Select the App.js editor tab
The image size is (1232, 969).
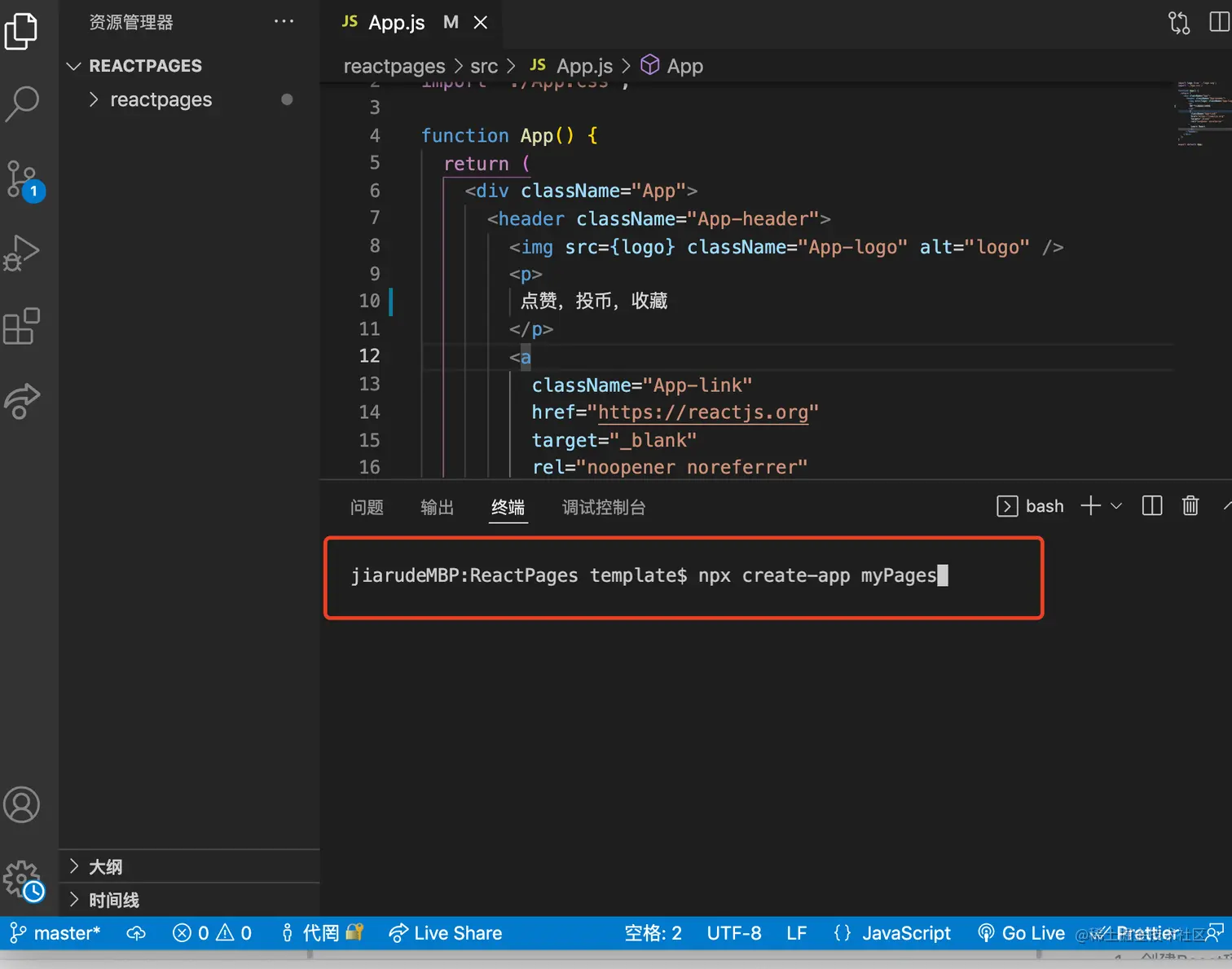point(411,23)
